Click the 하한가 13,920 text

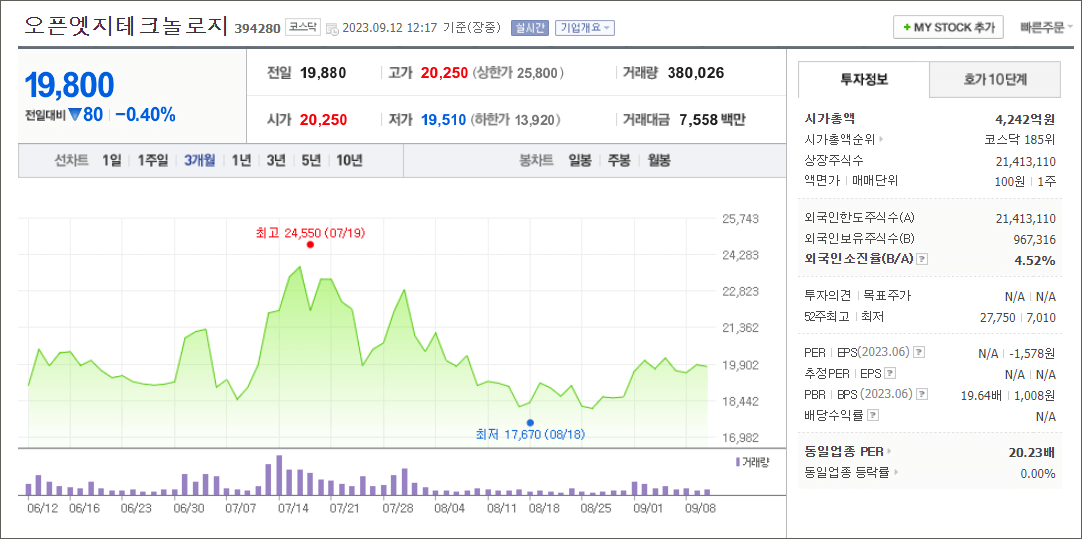click(x=515, y=120)
